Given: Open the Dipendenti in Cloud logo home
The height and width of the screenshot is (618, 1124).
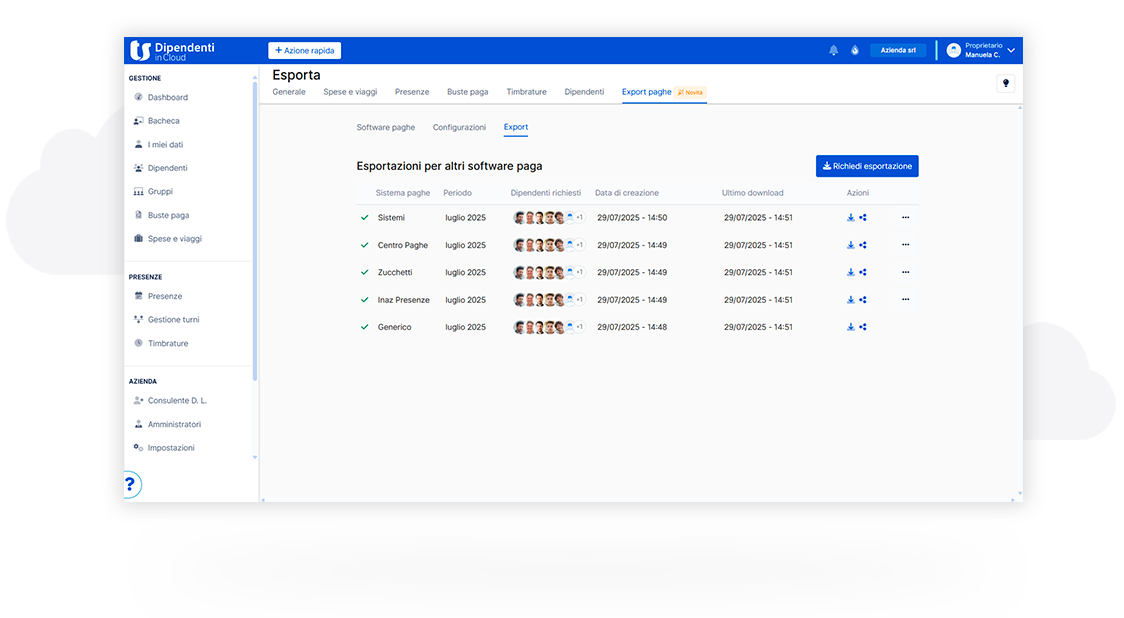Looking at the screenshot, I should coord(173,51).
